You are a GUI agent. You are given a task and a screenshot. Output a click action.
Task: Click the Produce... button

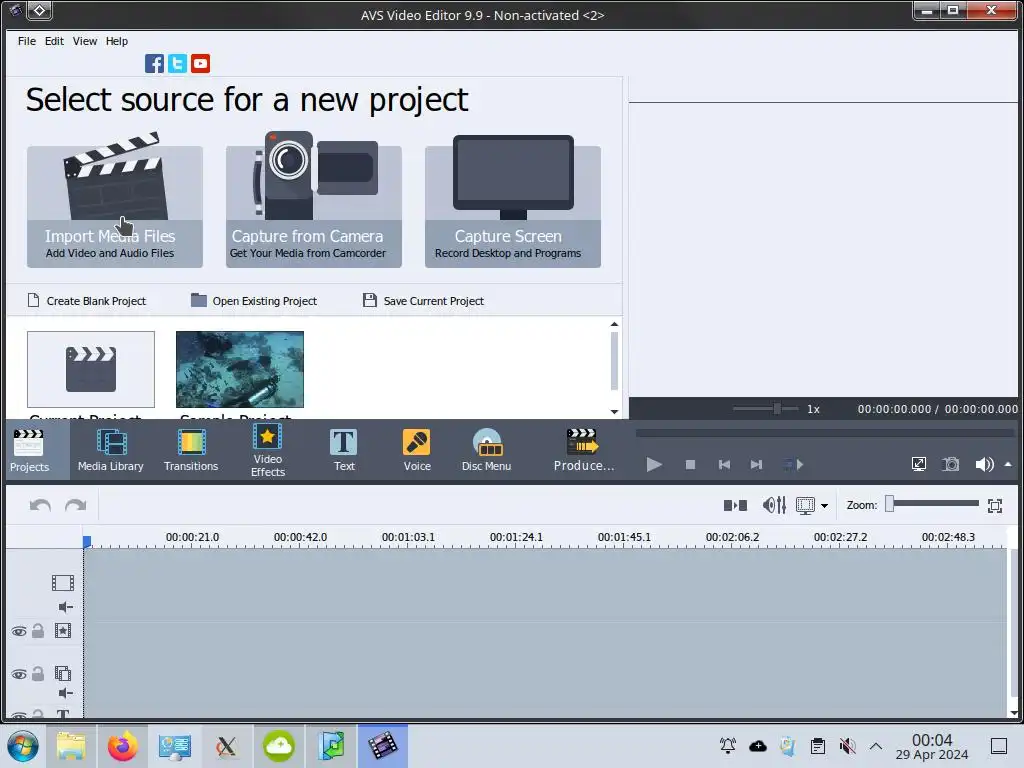pos(583,451)
